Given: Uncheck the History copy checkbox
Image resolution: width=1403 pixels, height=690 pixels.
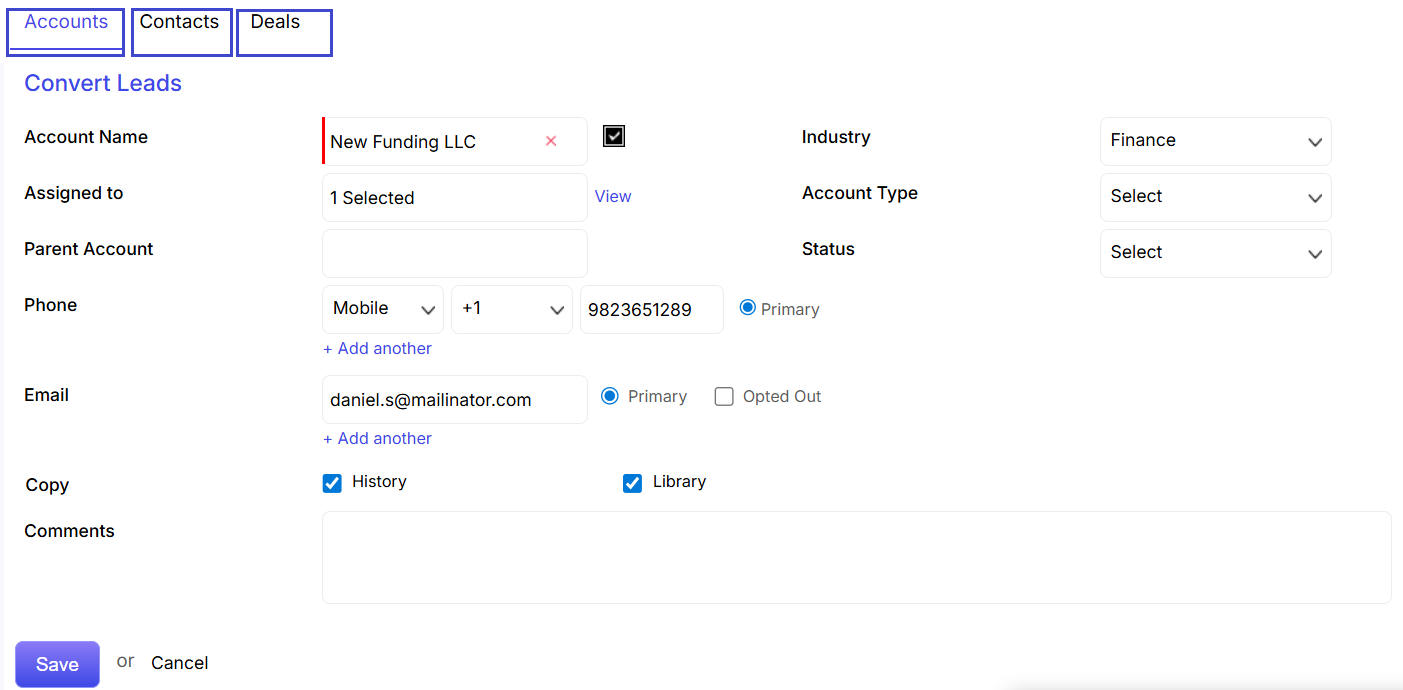Looking at the screenshot, I should (x=332, y=484).
